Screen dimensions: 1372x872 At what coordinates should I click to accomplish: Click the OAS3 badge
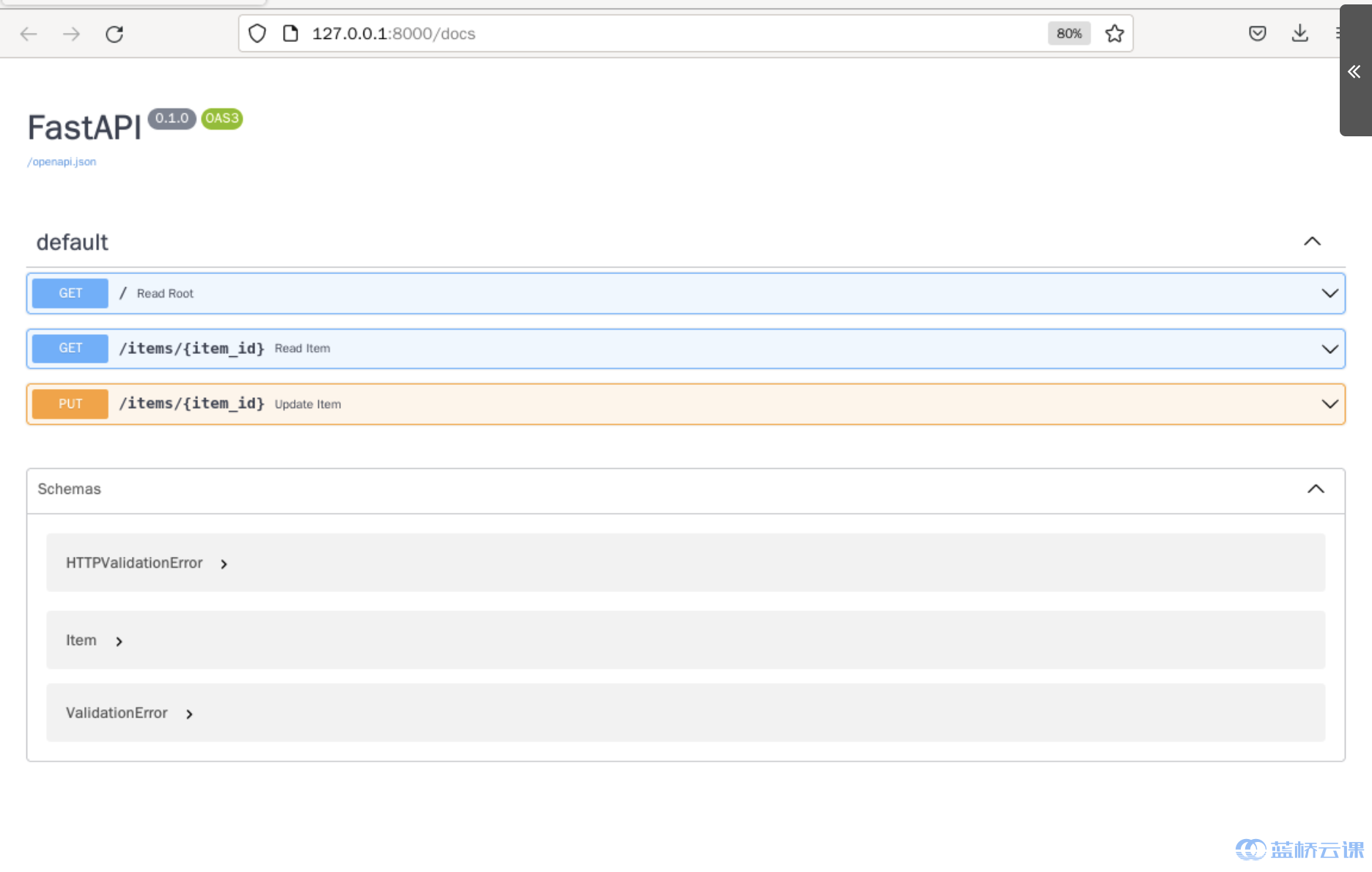222,118
